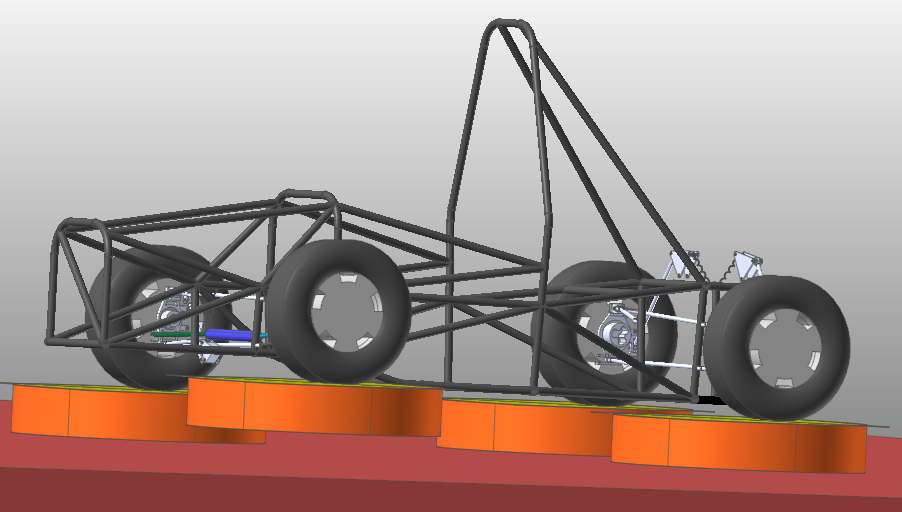Pick the blue rod in front suspension

(232, 336)
